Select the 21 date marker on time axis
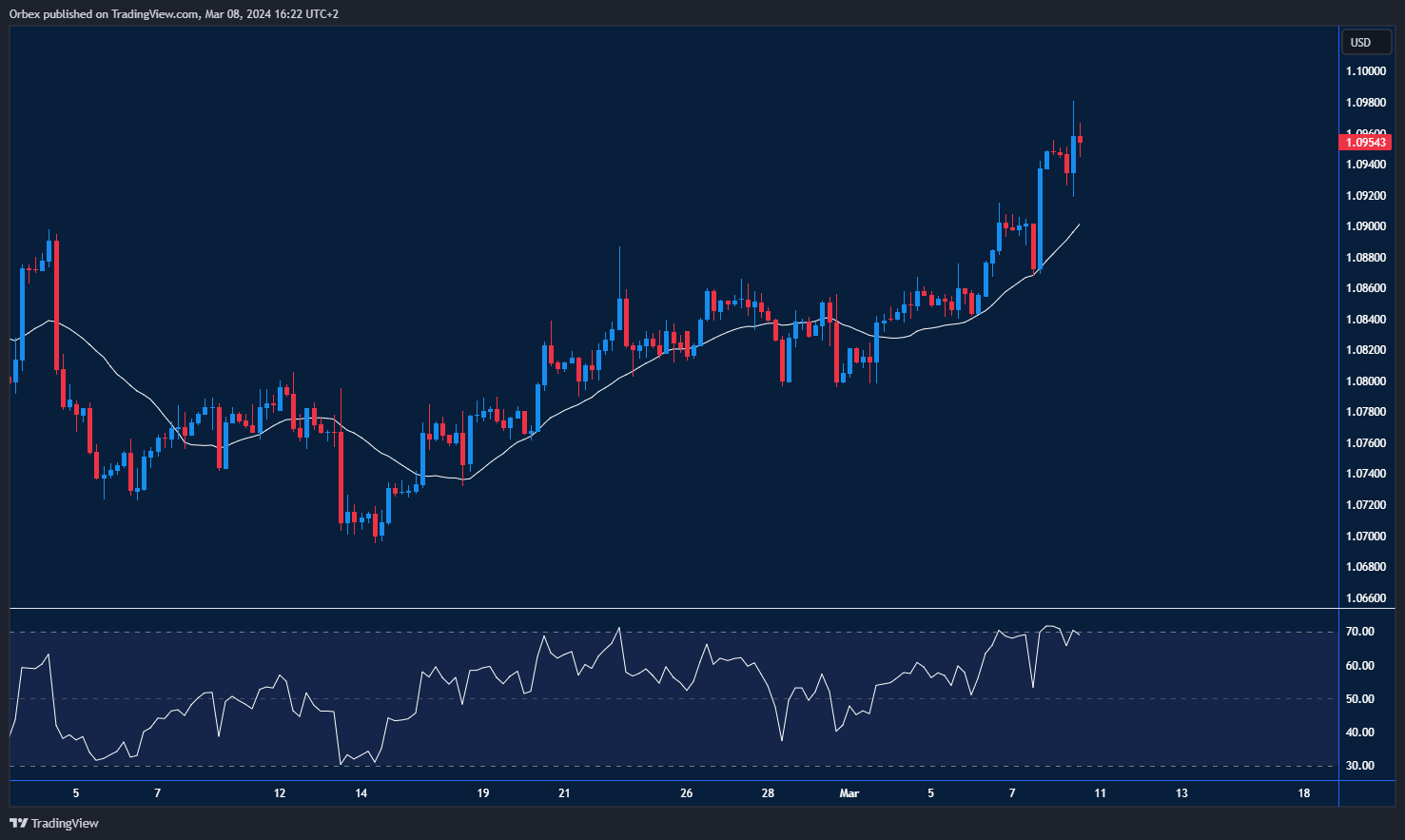The image size is (1405, 840). coord(564,793)
